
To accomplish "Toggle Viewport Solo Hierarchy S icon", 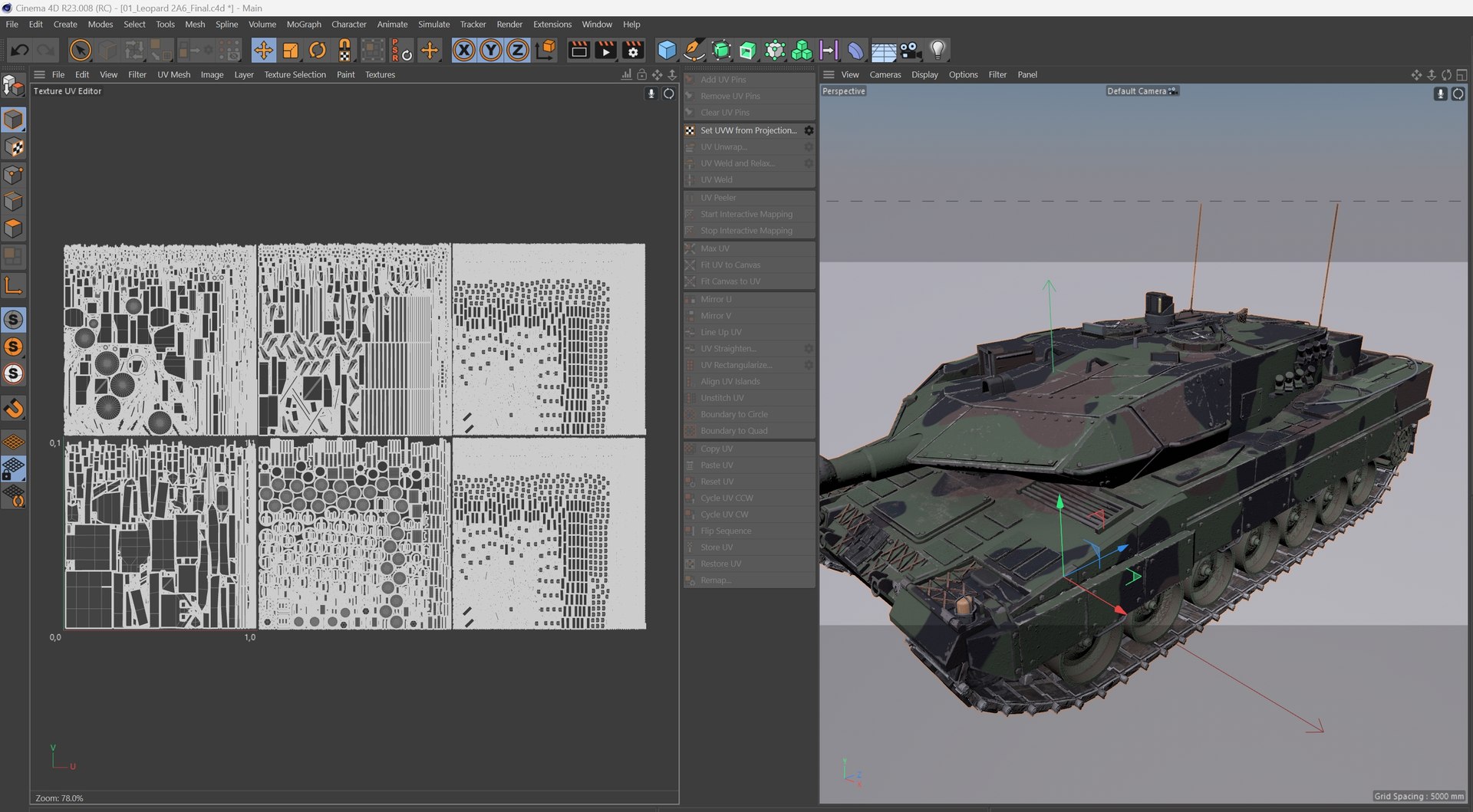I will [x=13, y=373].
